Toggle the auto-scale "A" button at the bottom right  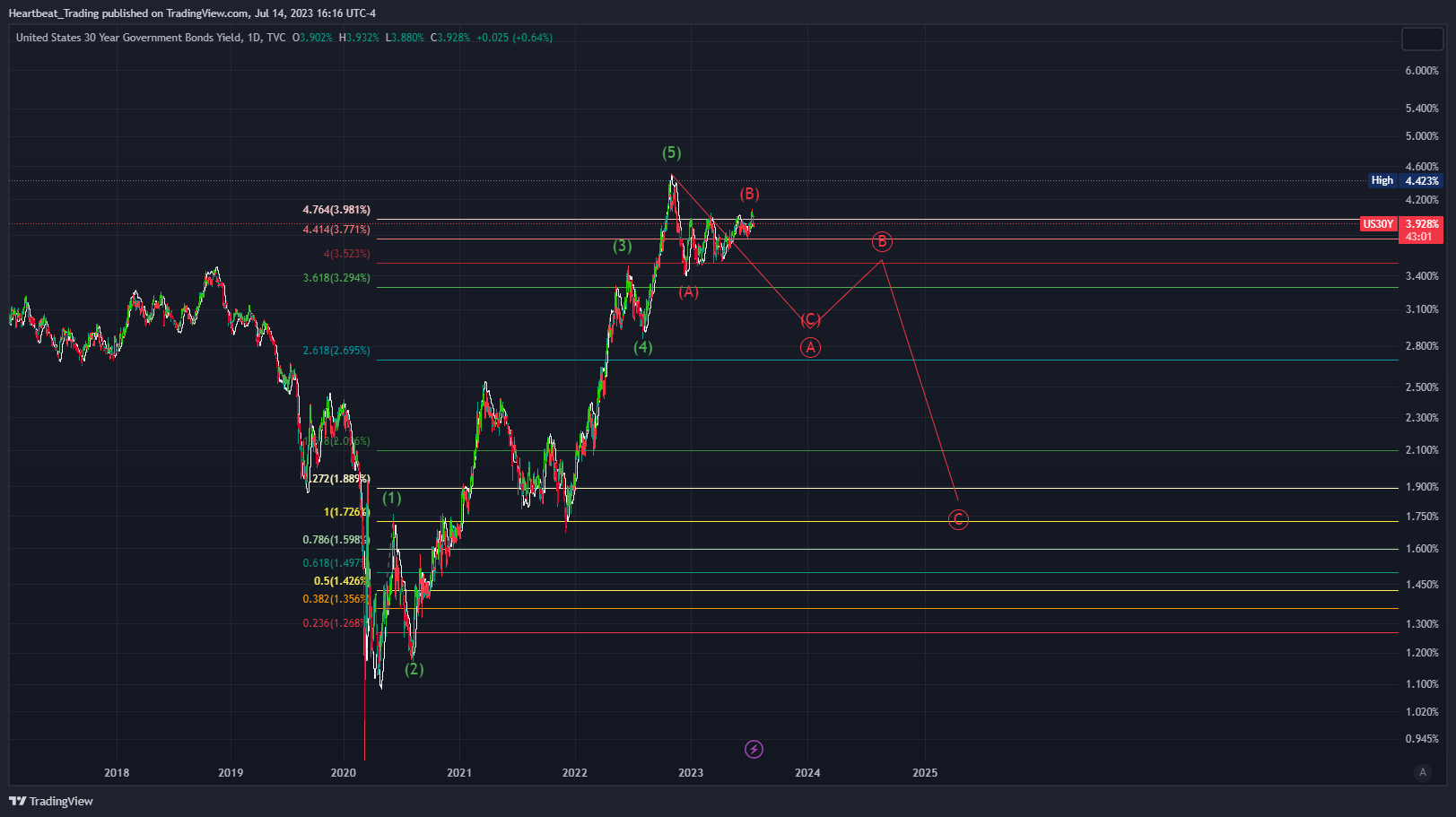click(1423, 772)
